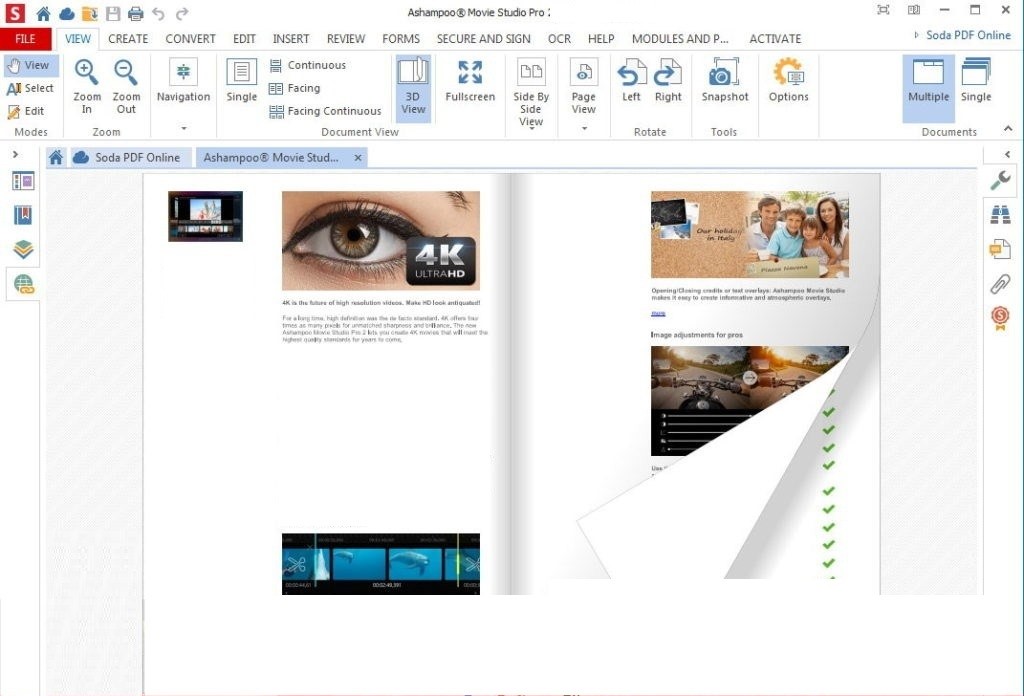The height and width of the screenshot is (696, 1024).
Task: Click the ACTIVATE button
Action: click(x=775, y=39)
